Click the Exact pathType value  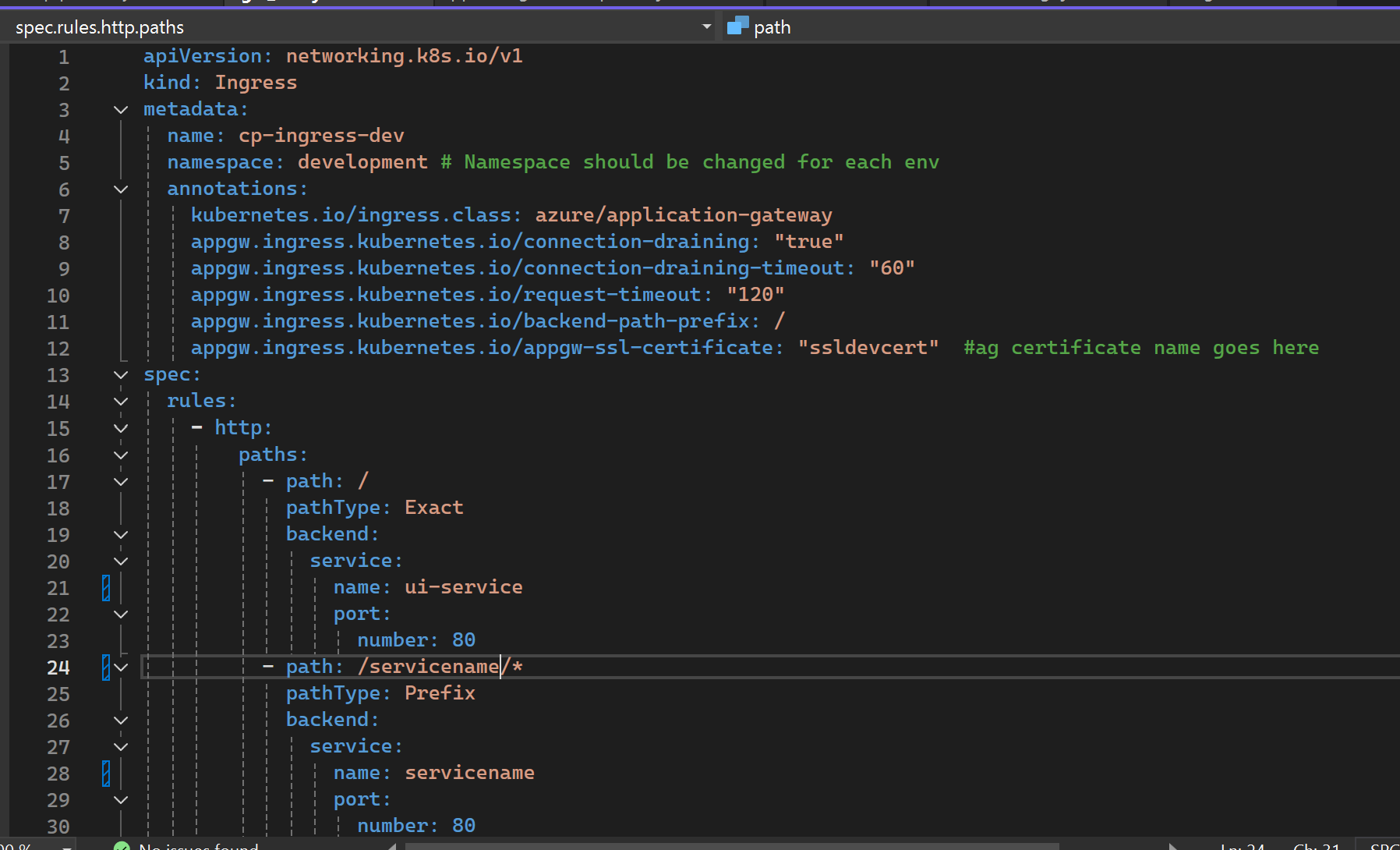point(433,508)
